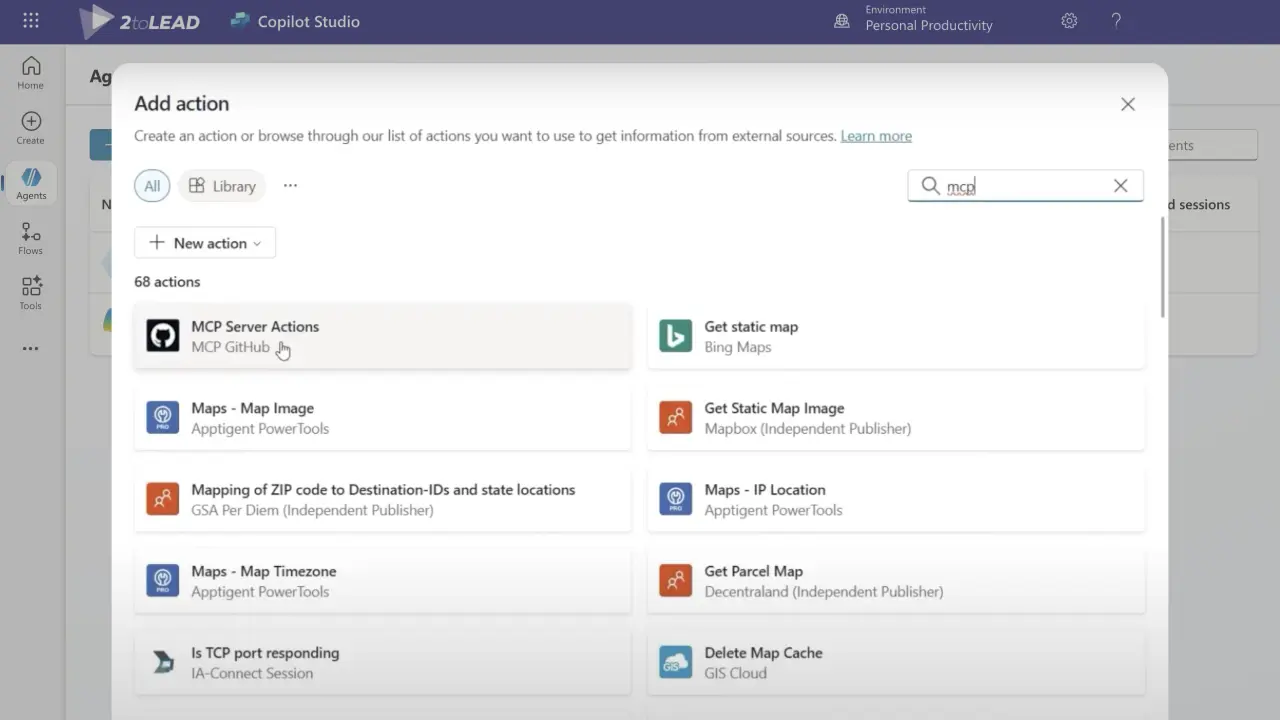1280x720 pixels.
Task: Select Get Static Map Image action
Action: [896, 417]
